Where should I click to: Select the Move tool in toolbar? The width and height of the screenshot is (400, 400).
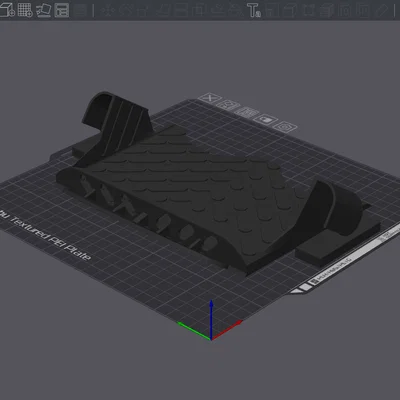coord(107,10)
